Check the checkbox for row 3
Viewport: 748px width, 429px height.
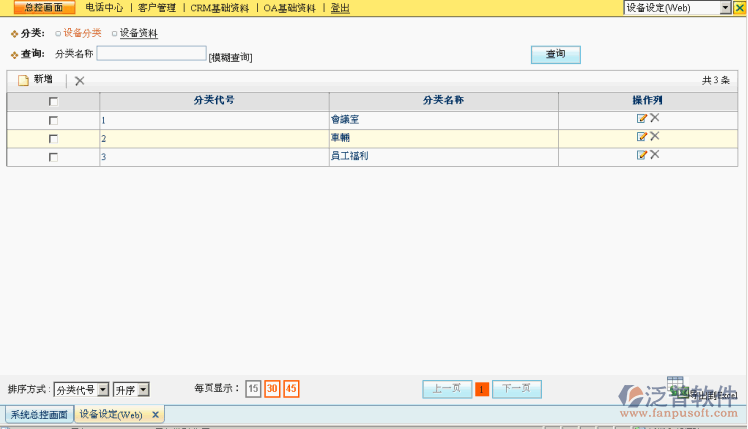click(53, 157)
